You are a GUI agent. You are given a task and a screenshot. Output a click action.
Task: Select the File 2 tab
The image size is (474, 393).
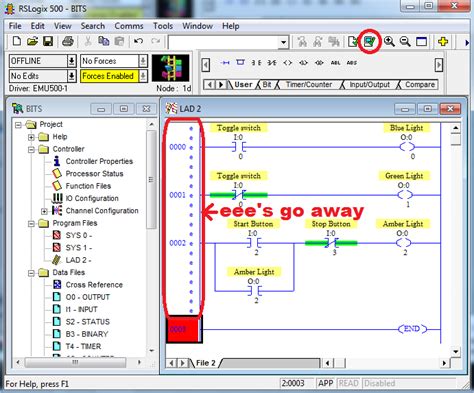[x=205, y=363]
